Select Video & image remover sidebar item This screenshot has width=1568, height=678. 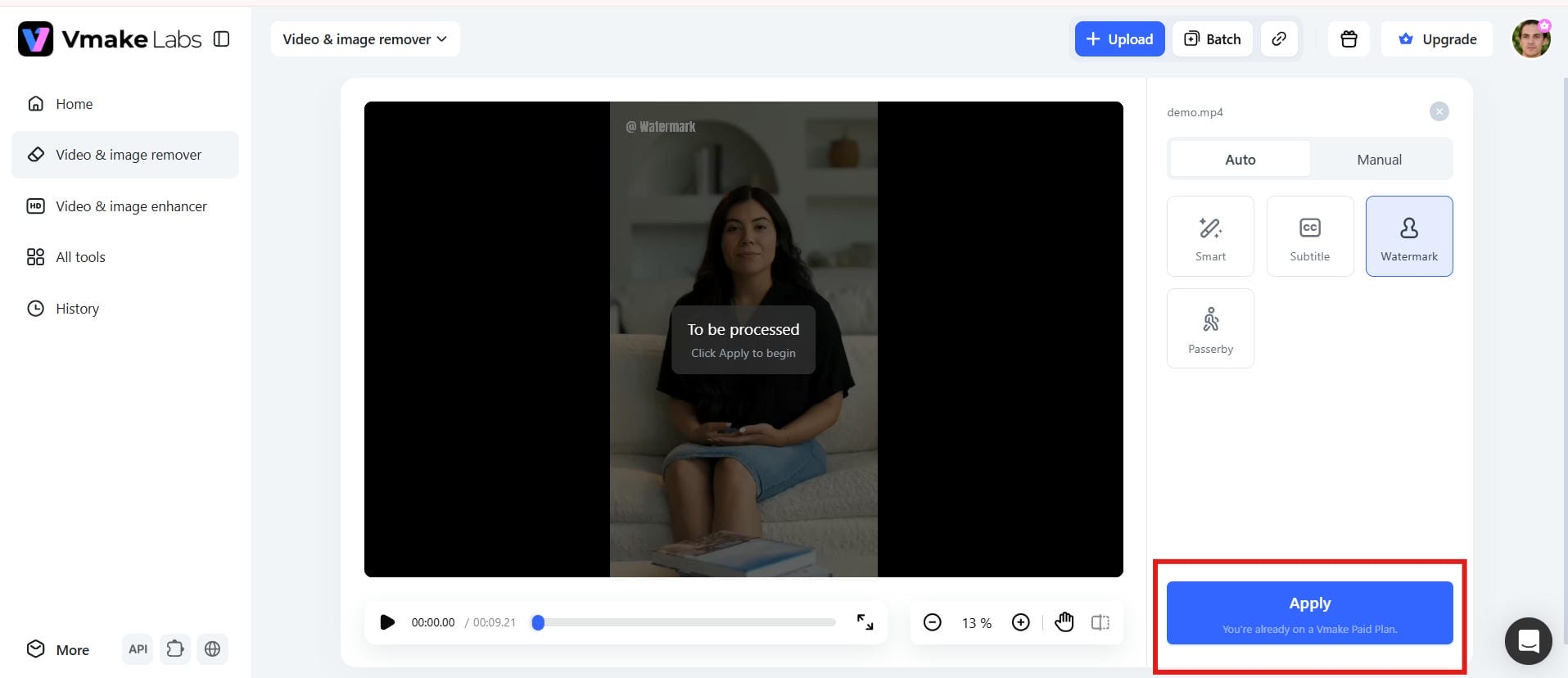pyautogui.click(x=125, y=155)
